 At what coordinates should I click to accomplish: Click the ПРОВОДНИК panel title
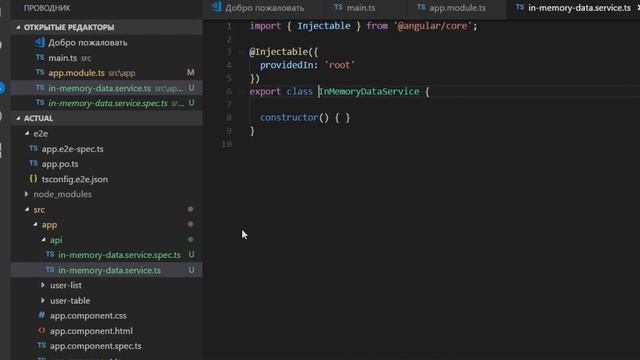coord(47,8)
